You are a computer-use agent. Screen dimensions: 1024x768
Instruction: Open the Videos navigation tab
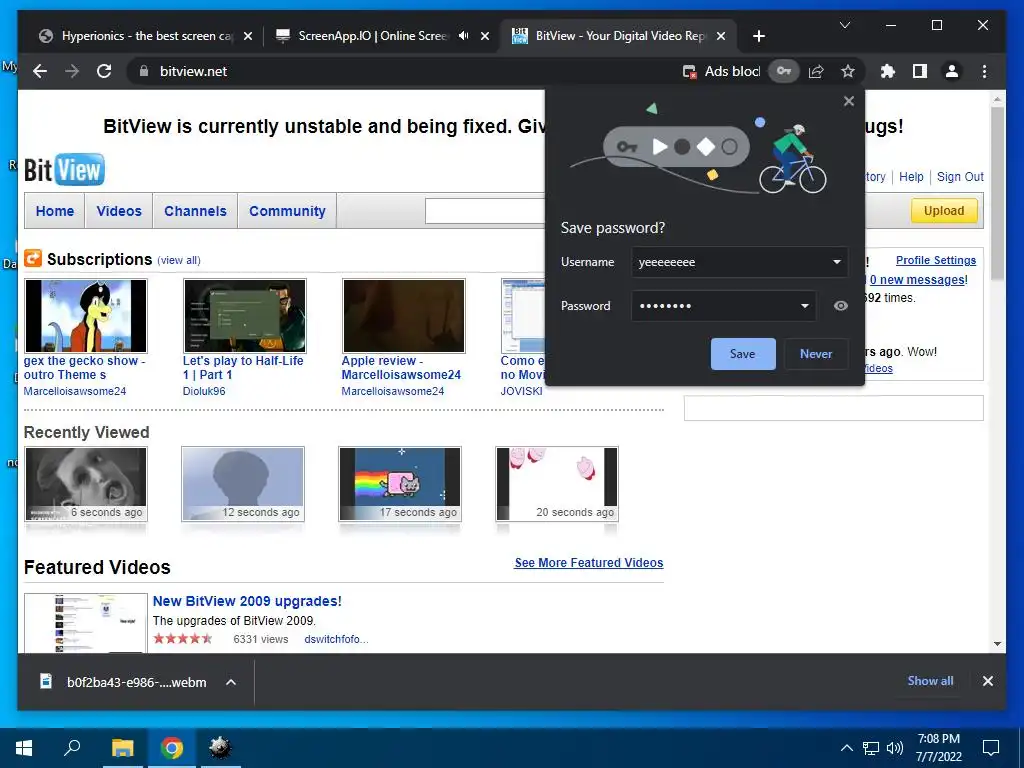coord(119,211)
